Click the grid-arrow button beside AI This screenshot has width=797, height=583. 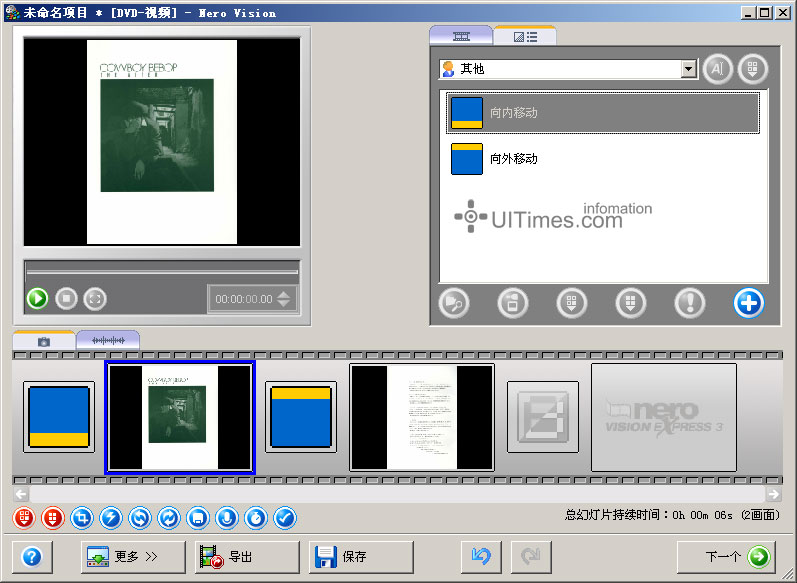click(x=753, y=69)
